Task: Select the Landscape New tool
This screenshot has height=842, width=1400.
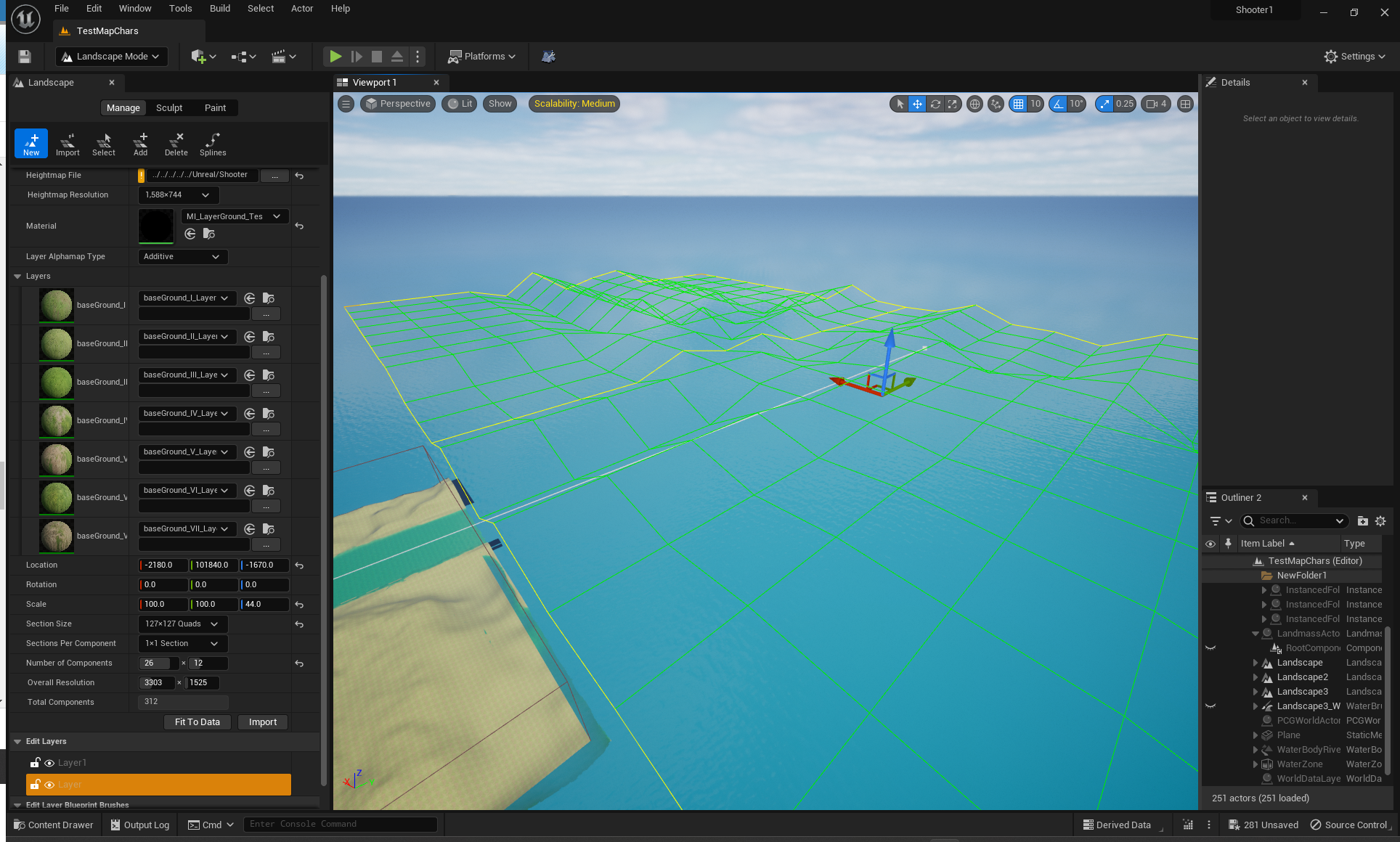Action: point(30,143)
